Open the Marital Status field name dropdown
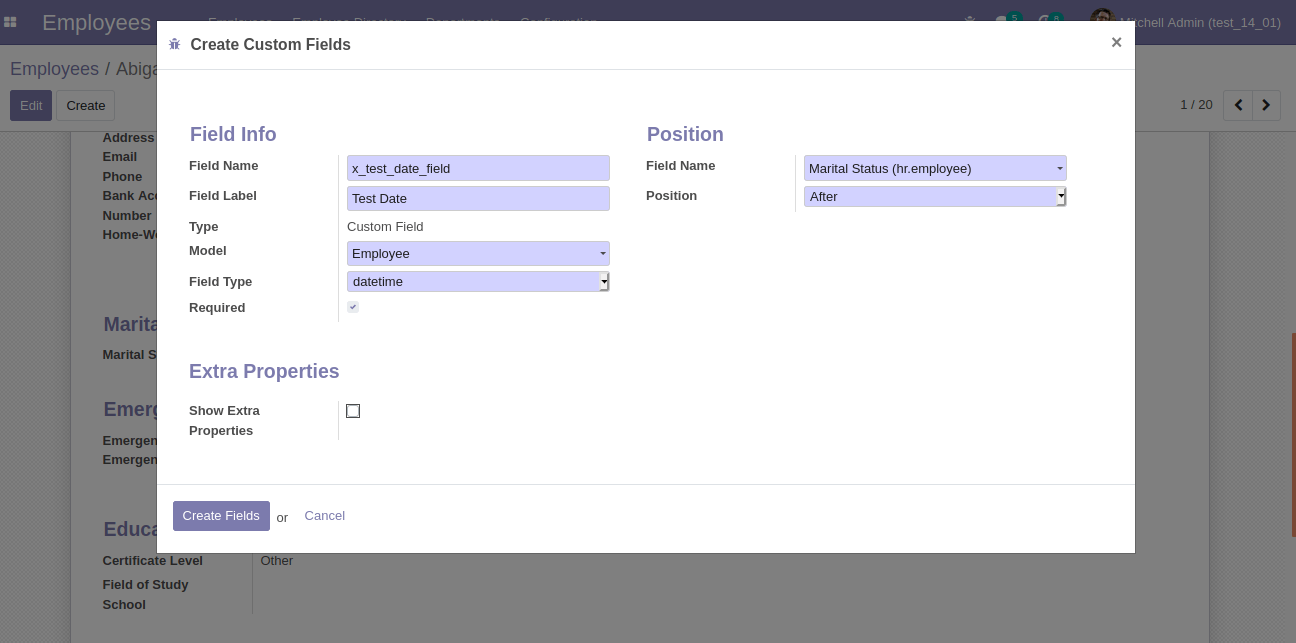1296x643 pixels. (935, 168)
